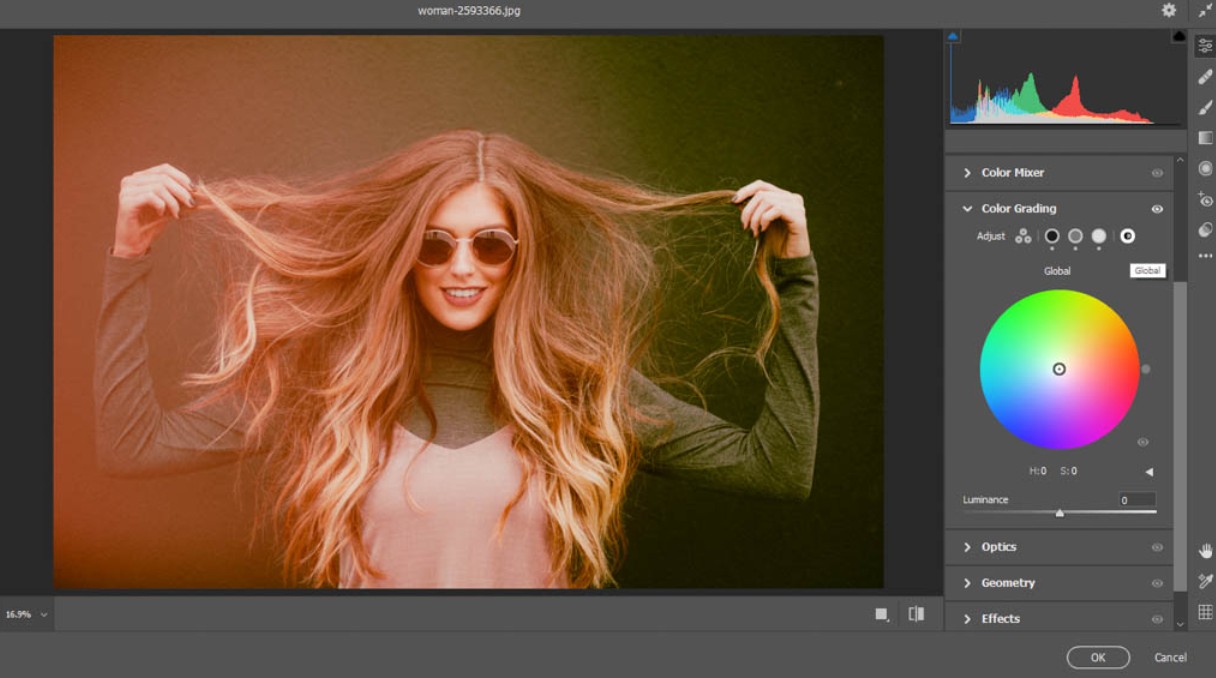Open Camera Raw preferences gear icon
The image size is (1216, 678).
1169,10
